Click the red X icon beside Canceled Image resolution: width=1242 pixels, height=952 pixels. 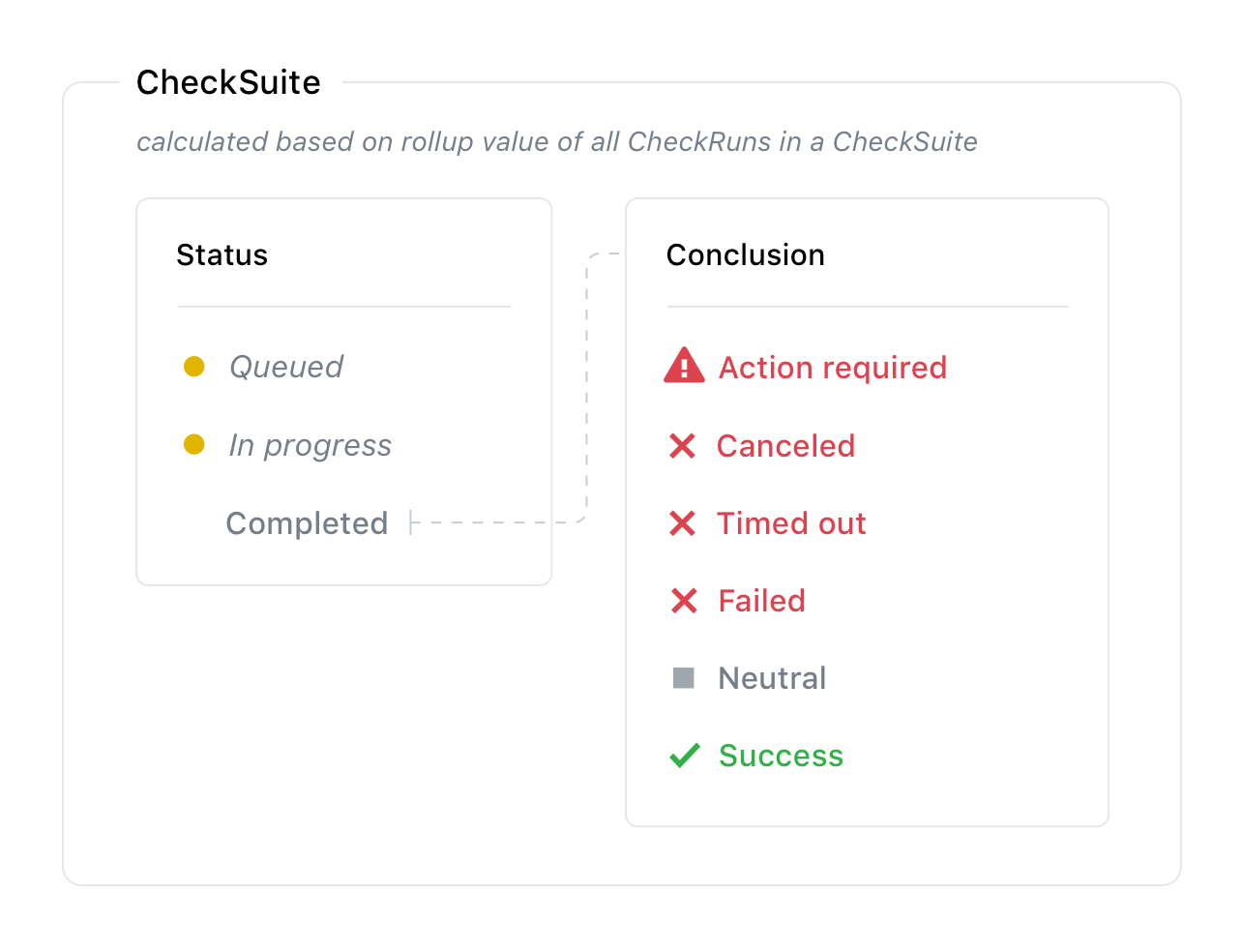682,446
